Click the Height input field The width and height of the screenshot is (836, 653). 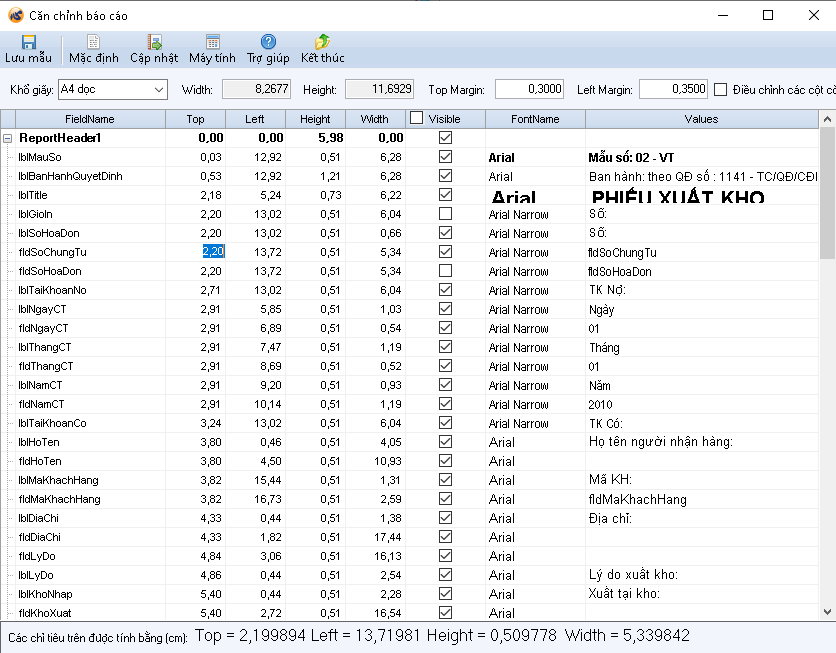point(379,89)
